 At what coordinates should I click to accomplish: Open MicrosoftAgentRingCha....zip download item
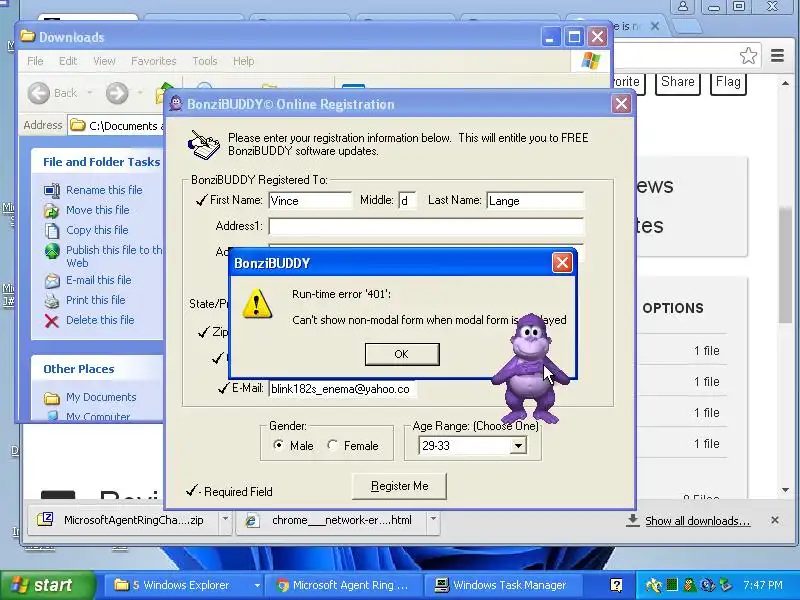pyautogui.click(x=123, y=520)
